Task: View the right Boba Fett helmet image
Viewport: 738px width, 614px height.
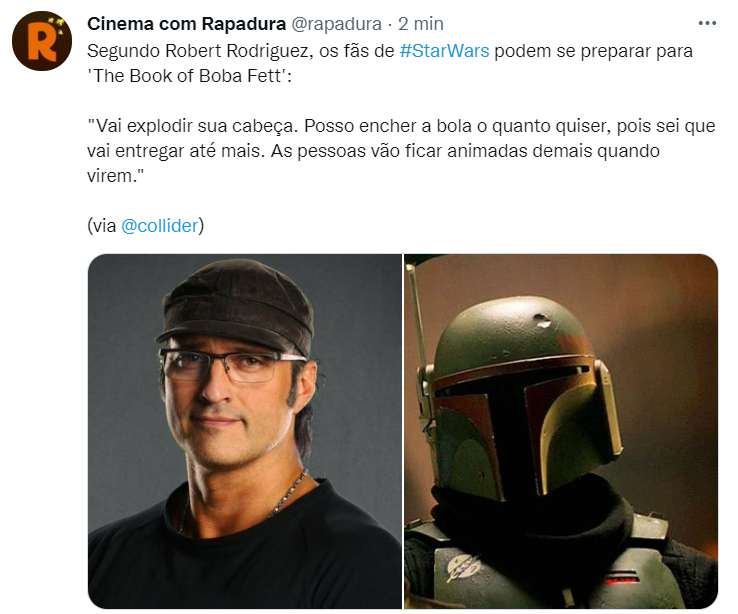Action: (x=561, y=431)
